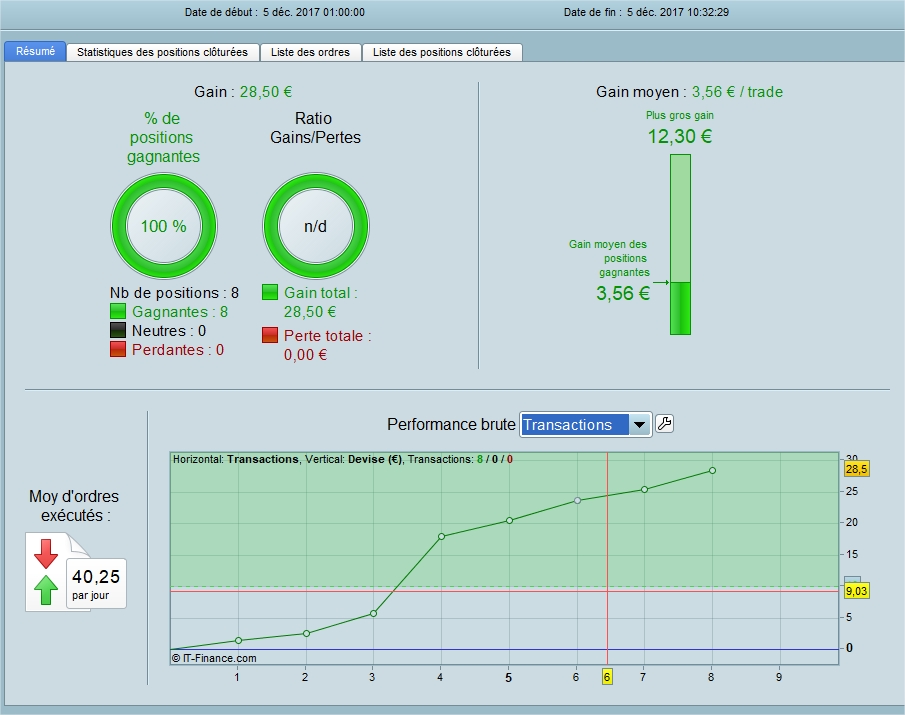Click the red Perdantes legend square
The image size is (905, 715).
click(x=118, y=349)
